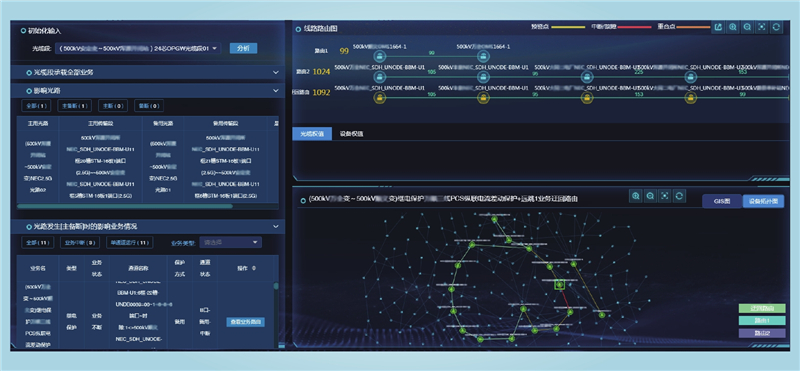Fit route diagram to screen
The width and height of the screenshot is (800, 371).
click(762, 28)
